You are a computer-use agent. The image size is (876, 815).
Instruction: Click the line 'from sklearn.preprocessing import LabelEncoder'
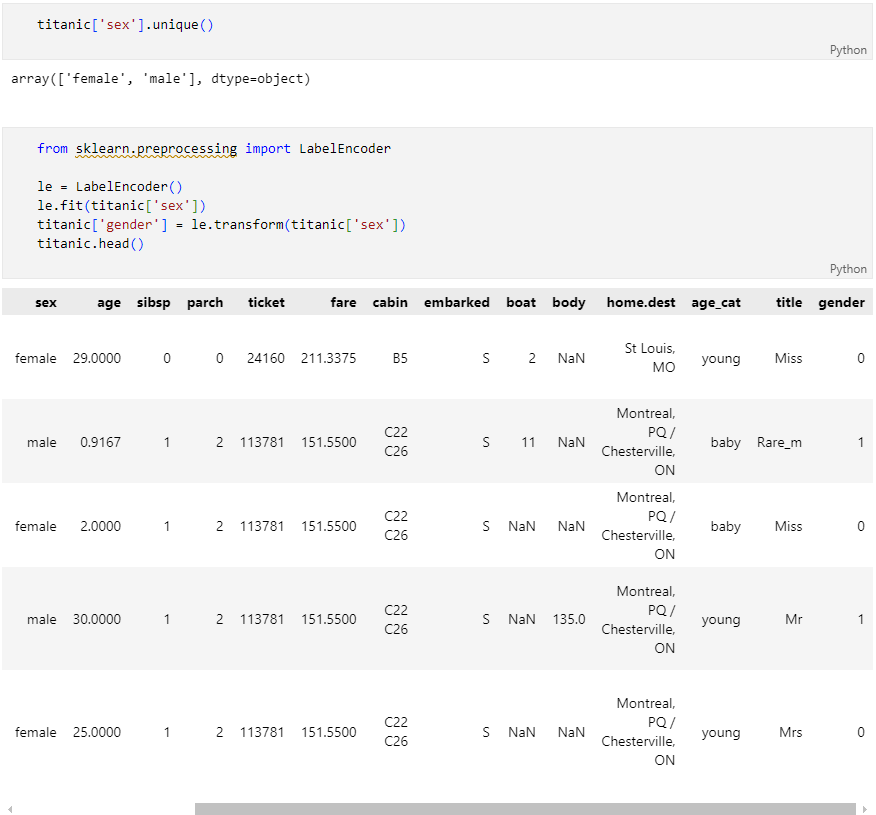pos(214,149)
